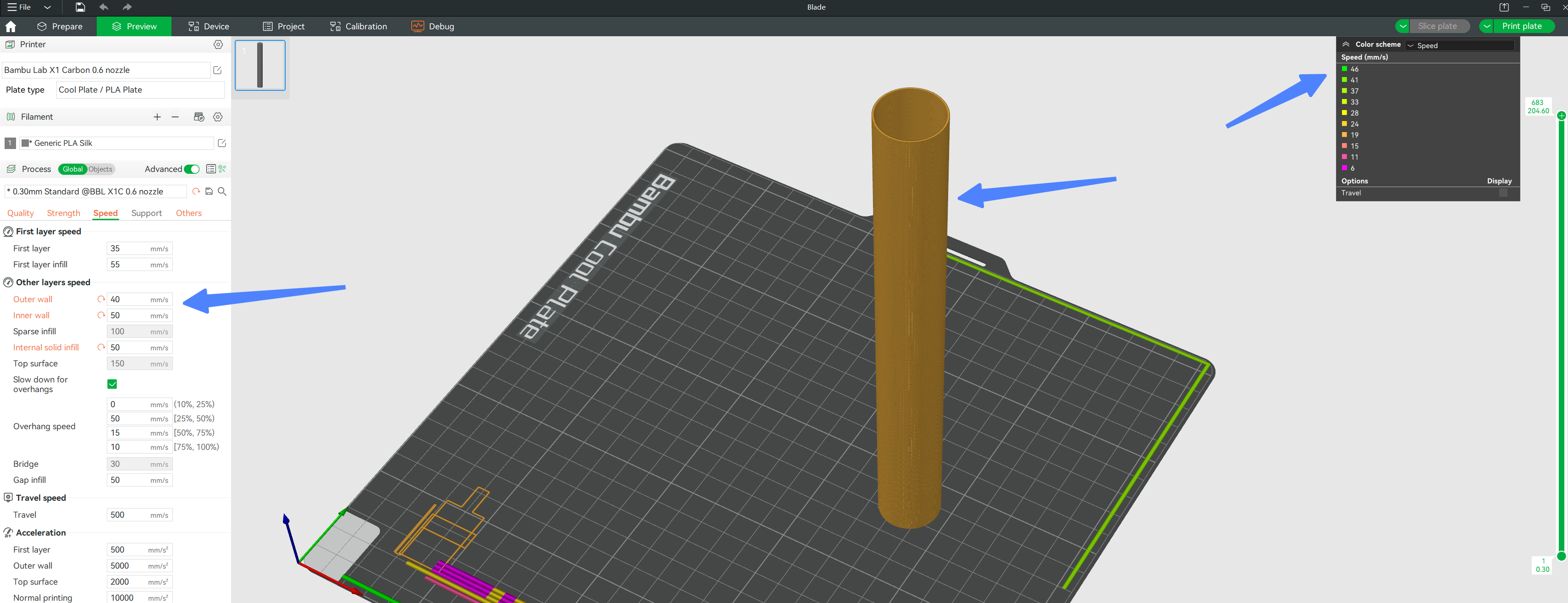Select the Home icon in the top toolbar
Viewport: 1568px width, 603px height.
point(11,26)
